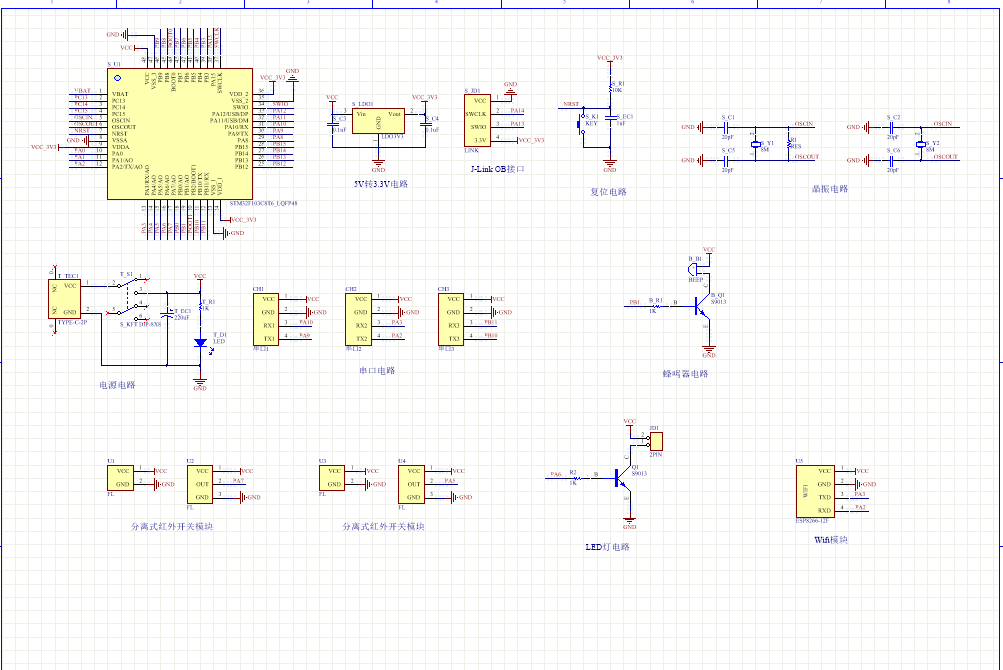
Task: Select the U2 infrared switch module
Action: click(x=199, y=483)
